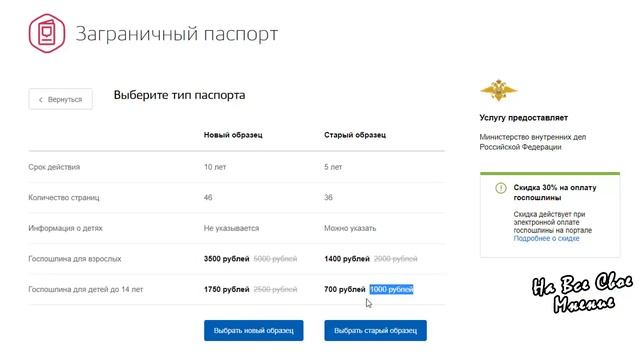Choose Выбрать новый образец button
The image size is (640, 360).
point(253,331)
